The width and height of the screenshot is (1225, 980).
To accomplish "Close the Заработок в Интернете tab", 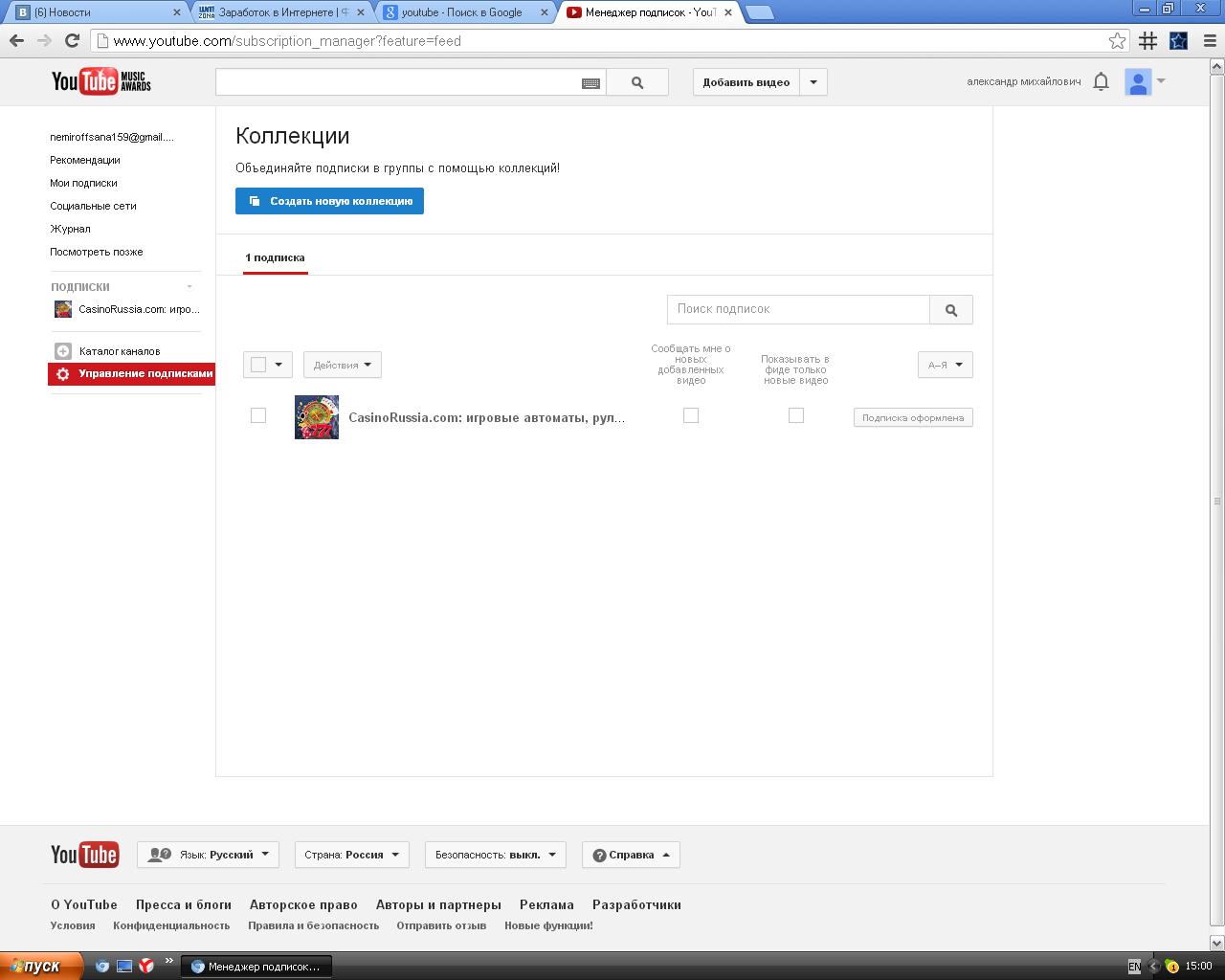I will pyautogui.click(x=360, y=12).
